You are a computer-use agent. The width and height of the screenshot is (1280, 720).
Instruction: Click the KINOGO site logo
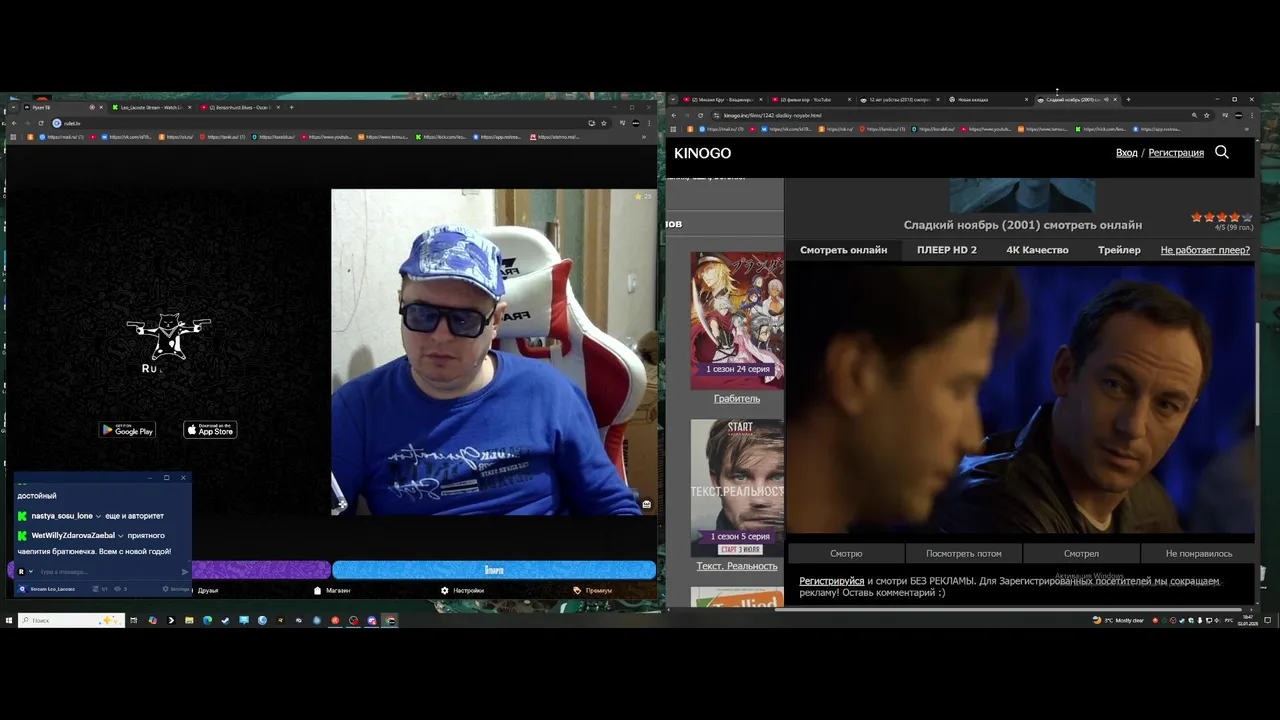point(702,153)
